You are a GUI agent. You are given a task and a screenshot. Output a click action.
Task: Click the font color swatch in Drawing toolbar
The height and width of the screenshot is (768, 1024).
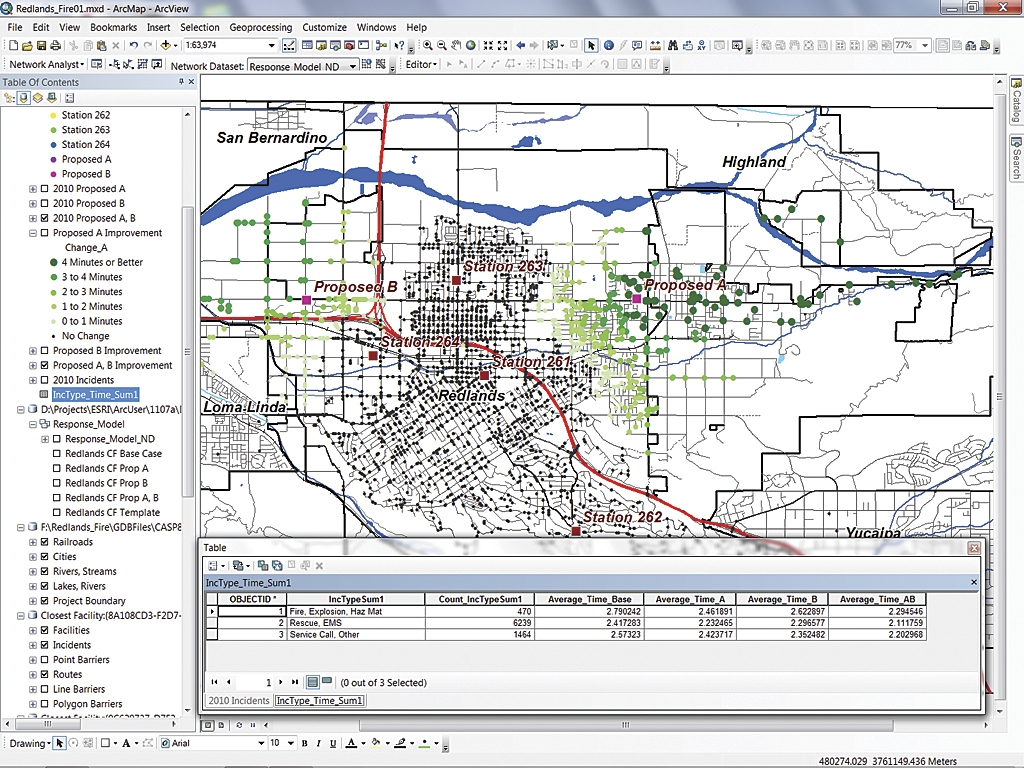pos(350,744)
